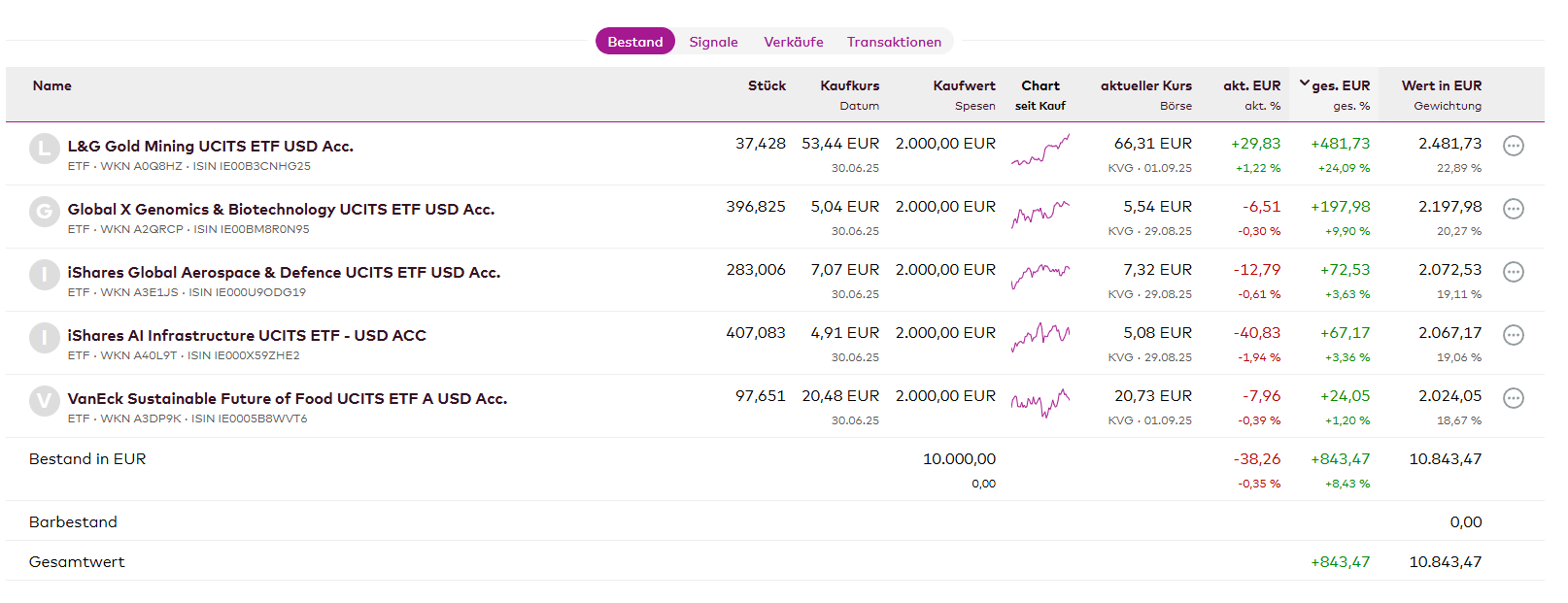Open options menu for L&G Gold Mining ETF

point(1513,146)
